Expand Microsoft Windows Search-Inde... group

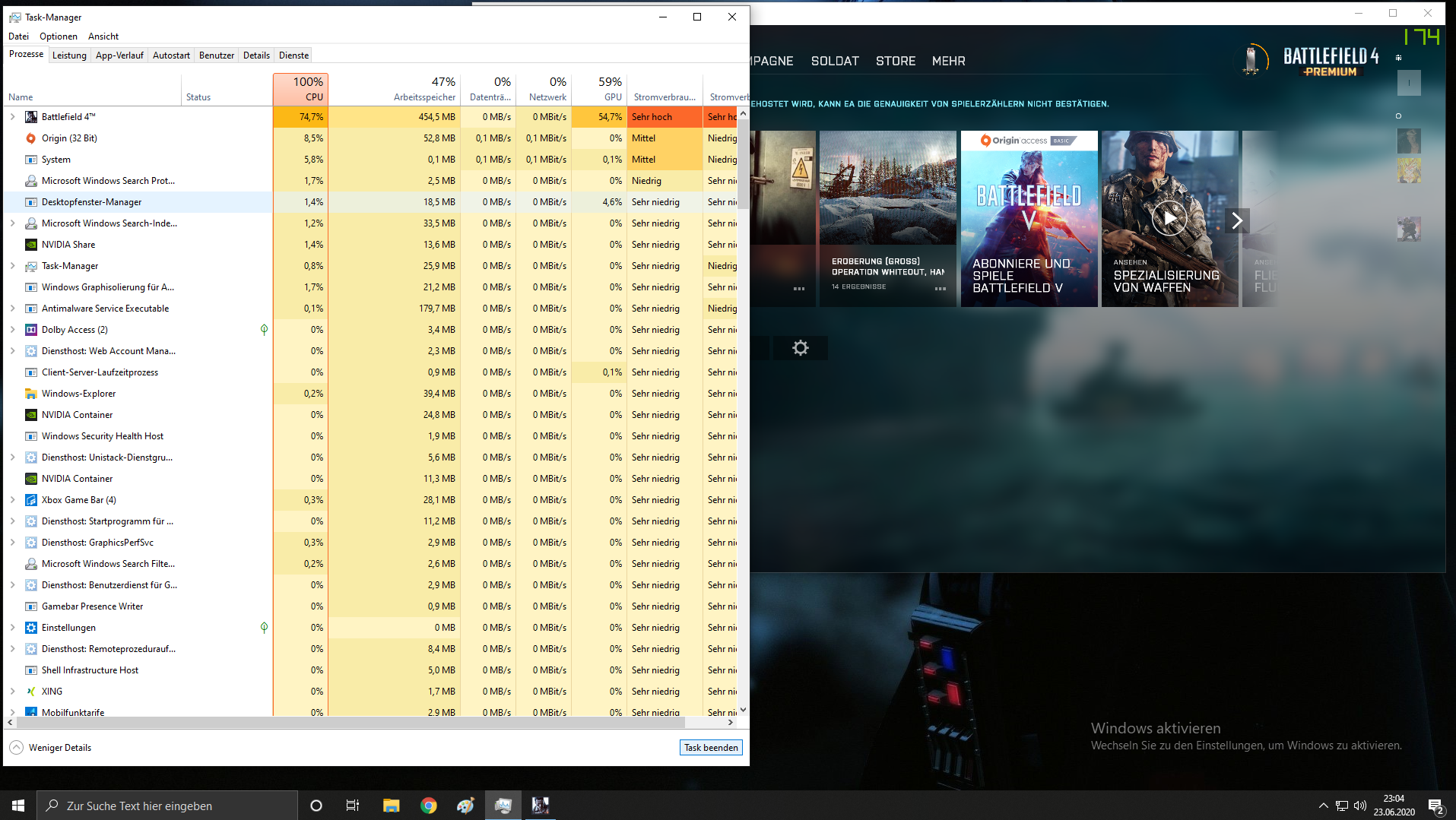(12, 223)
